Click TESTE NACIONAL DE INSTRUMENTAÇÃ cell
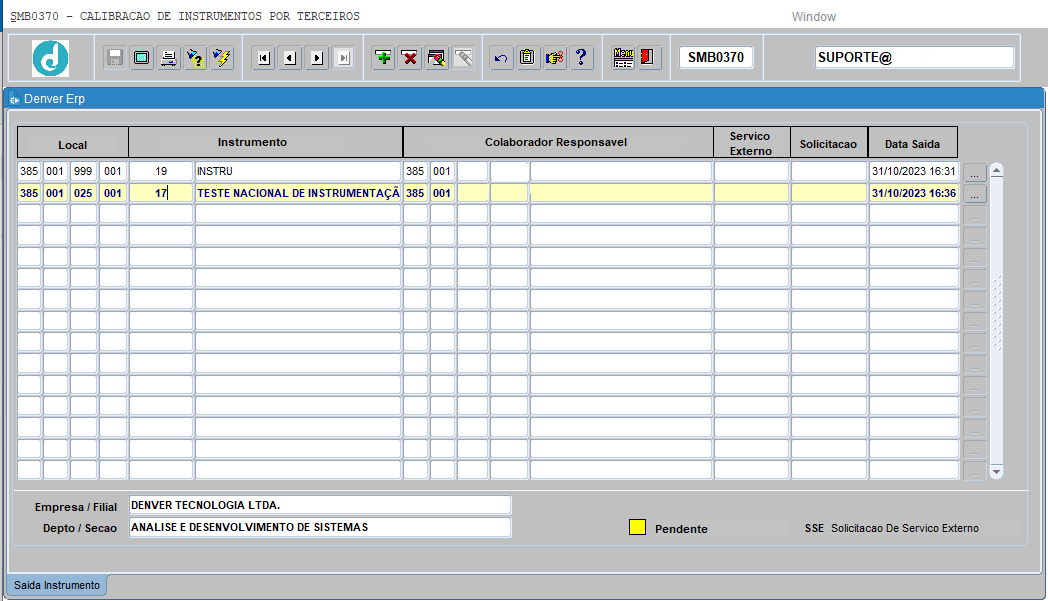The image size is (1048, 601). [297, 193]
